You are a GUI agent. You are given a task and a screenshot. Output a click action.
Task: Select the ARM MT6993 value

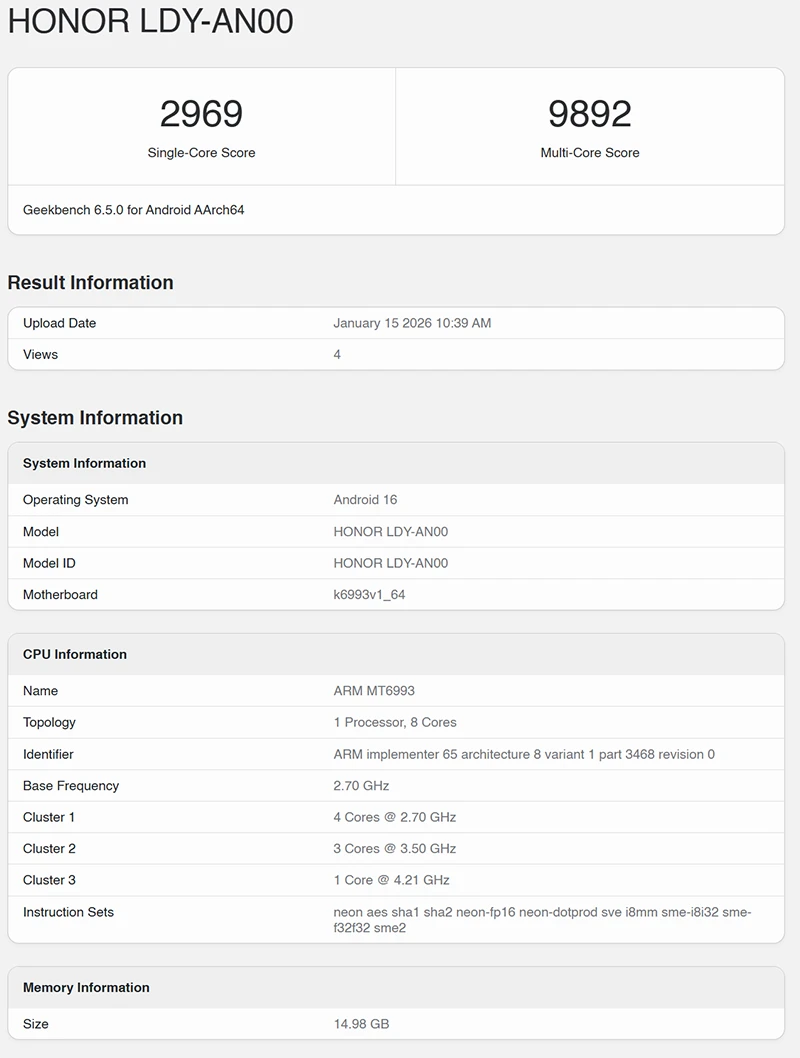374,691
